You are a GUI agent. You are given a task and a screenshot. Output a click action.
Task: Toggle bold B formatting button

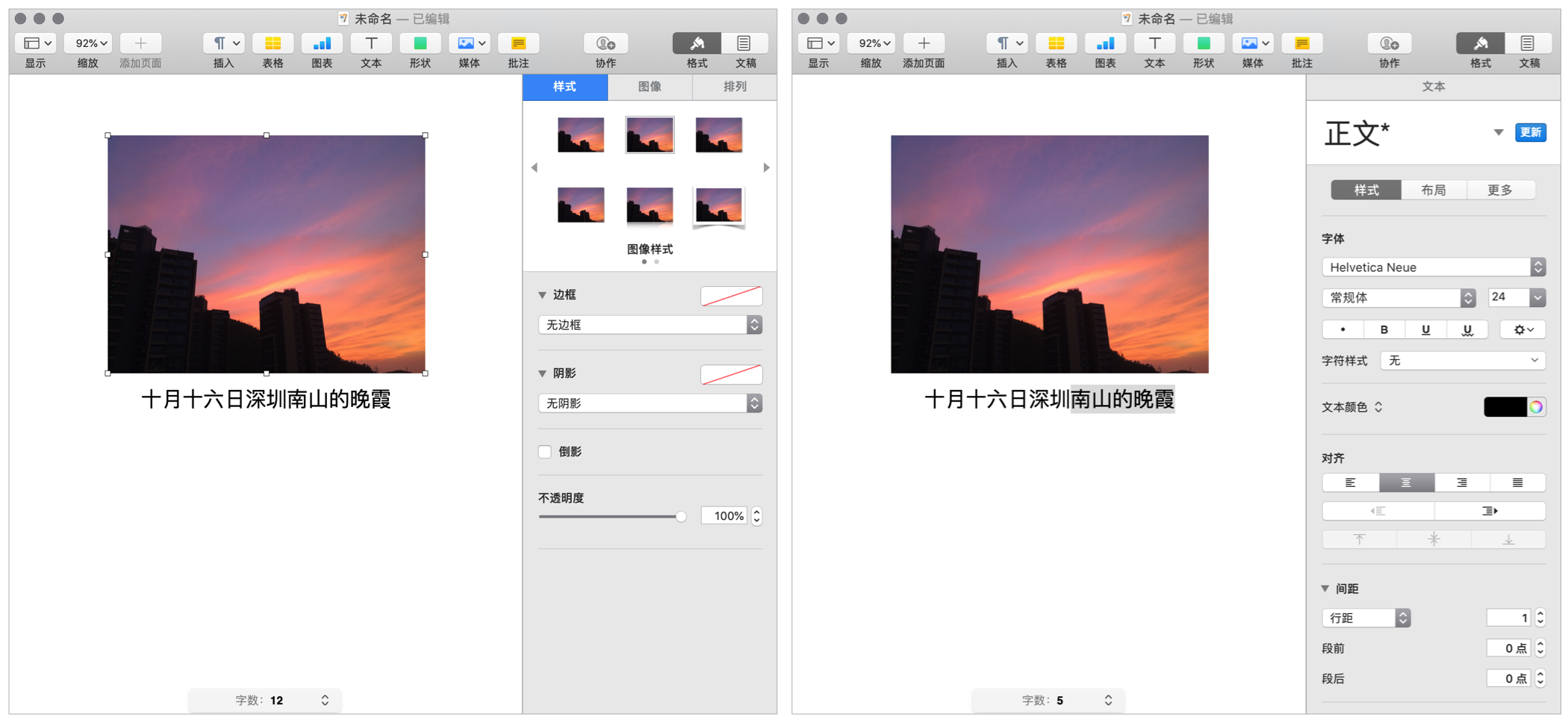pos(1384,329)
